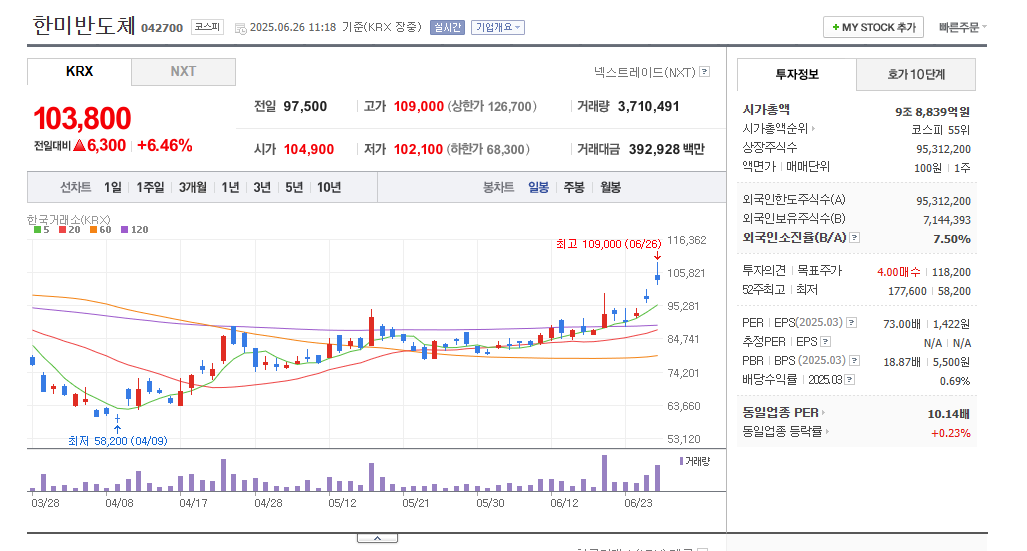1027x551 pixels.
Task: Click the 코스피 market label
Action: 207,27
